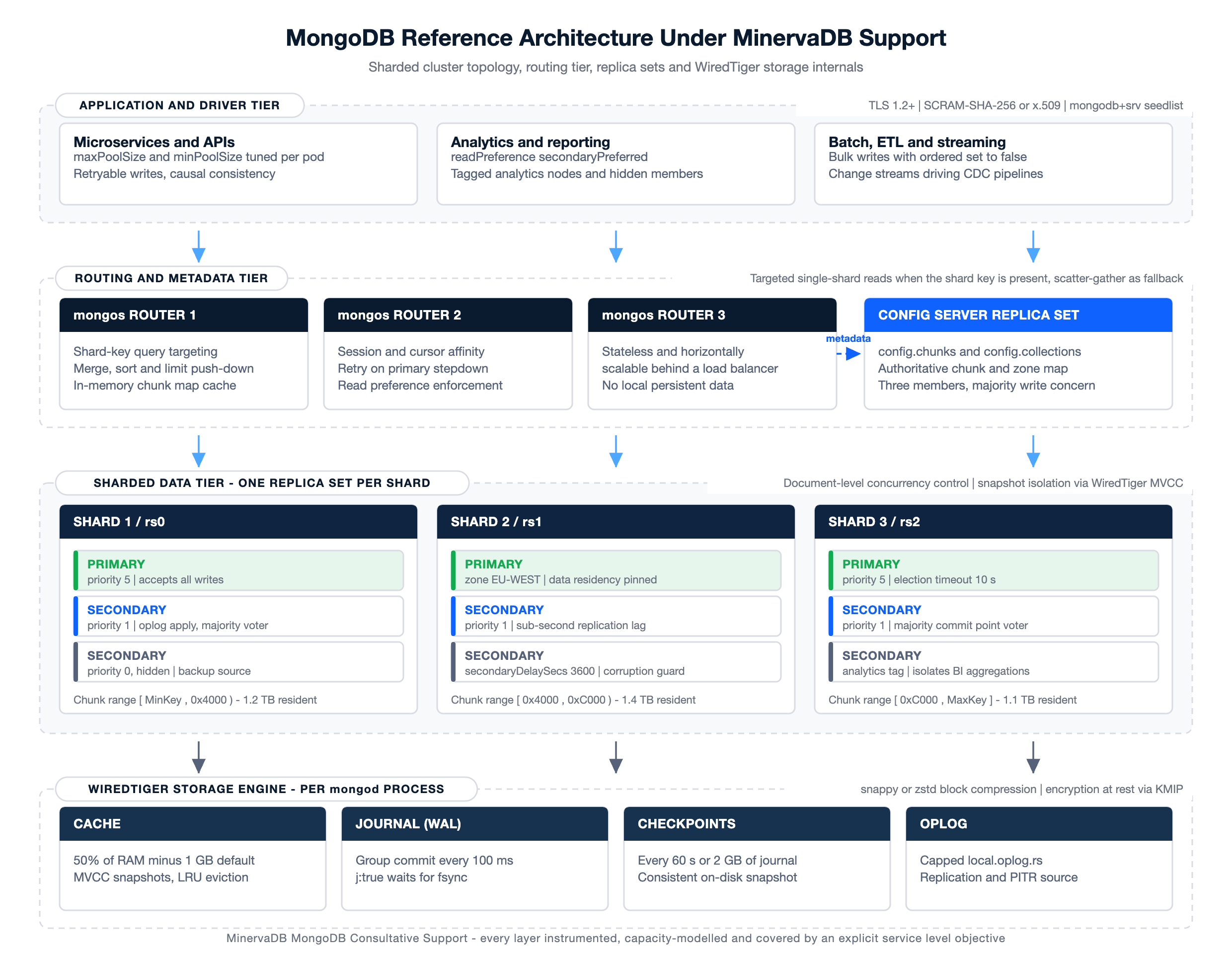Click Authoritative chunk and zone map
The width and height of the screenshot is (1232, 960).
click(x=973, y=369)
